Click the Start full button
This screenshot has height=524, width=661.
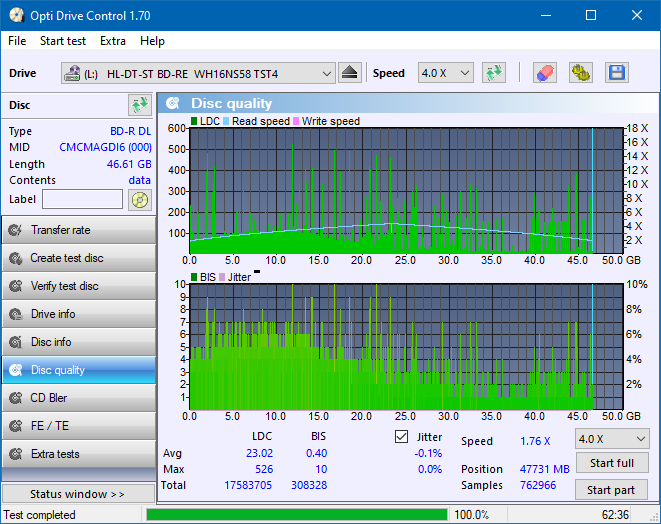click(x=611, y=463)
